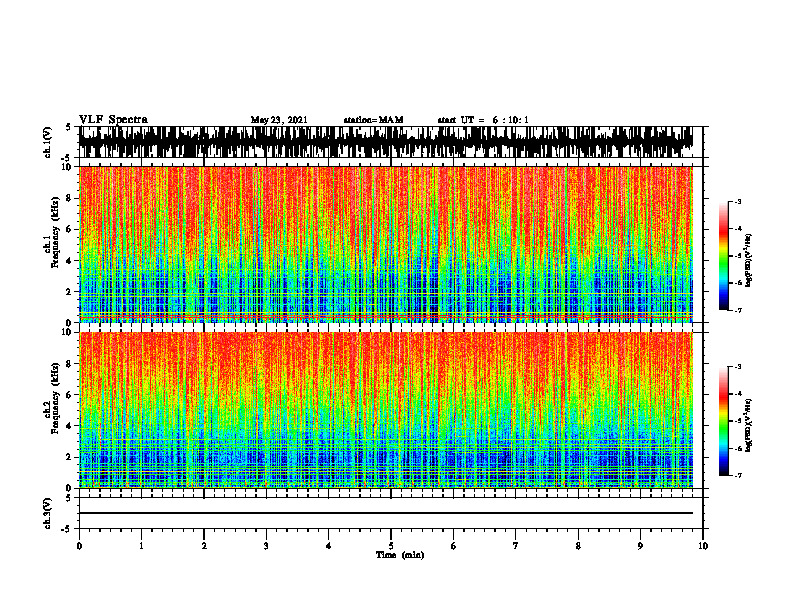The height and width of the screenshot is (612, 792).
Task: Click the "4" kHz tick of ch.1 frequency axis
Action: [x=70, y=261]
